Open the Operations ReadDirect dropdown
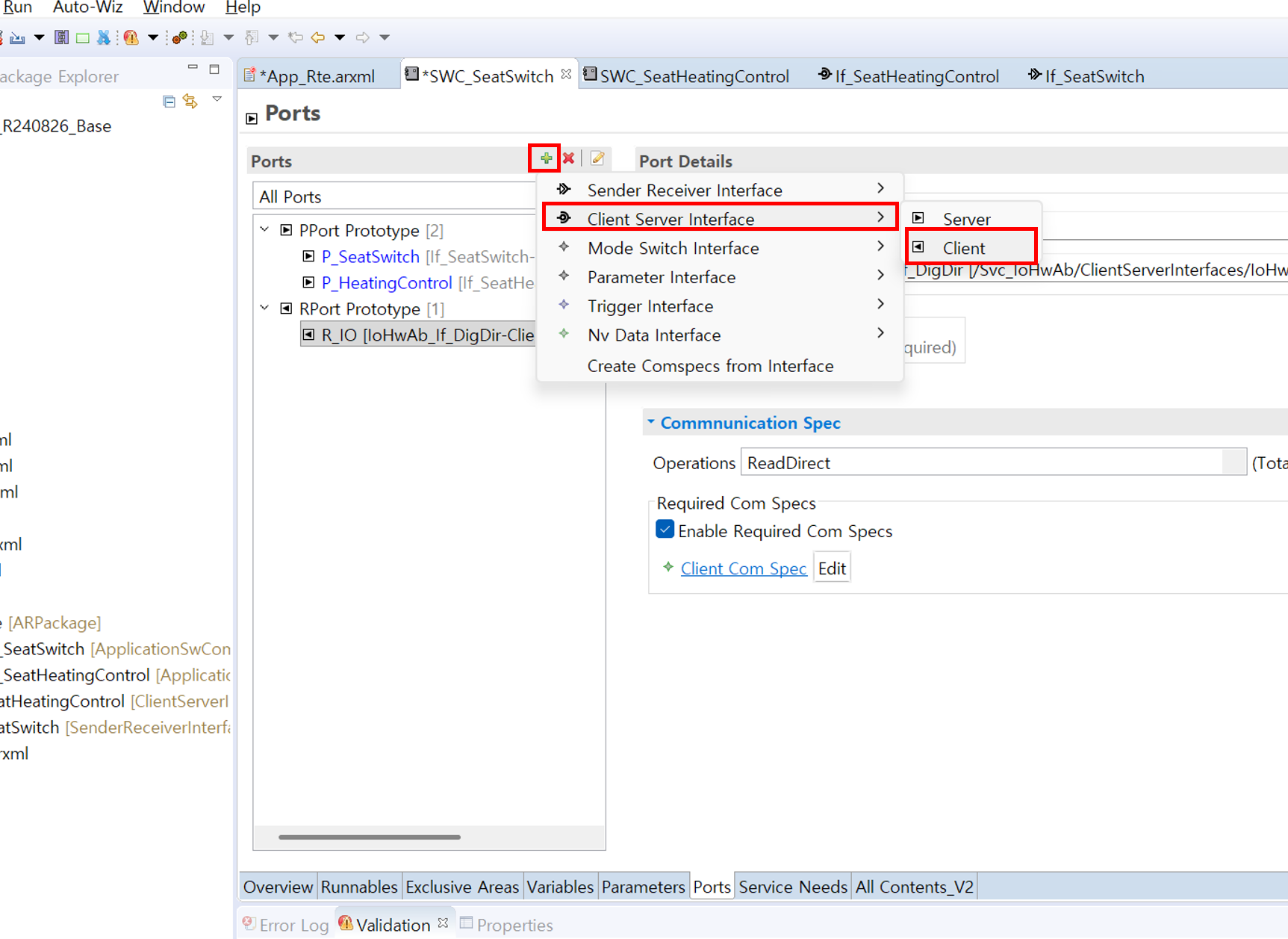The image size is (1288, 939). [1233, 462]
